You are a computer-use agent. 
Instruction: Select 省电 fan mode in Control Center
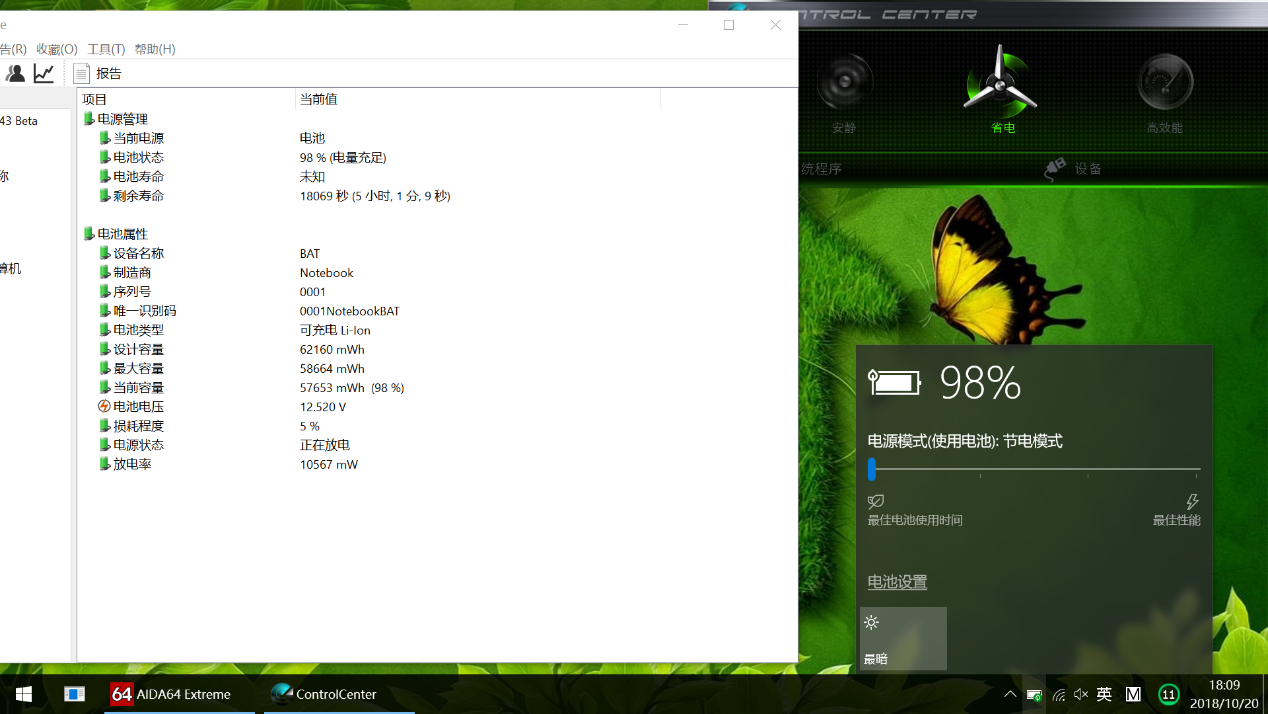click(x=1001, y=90)
